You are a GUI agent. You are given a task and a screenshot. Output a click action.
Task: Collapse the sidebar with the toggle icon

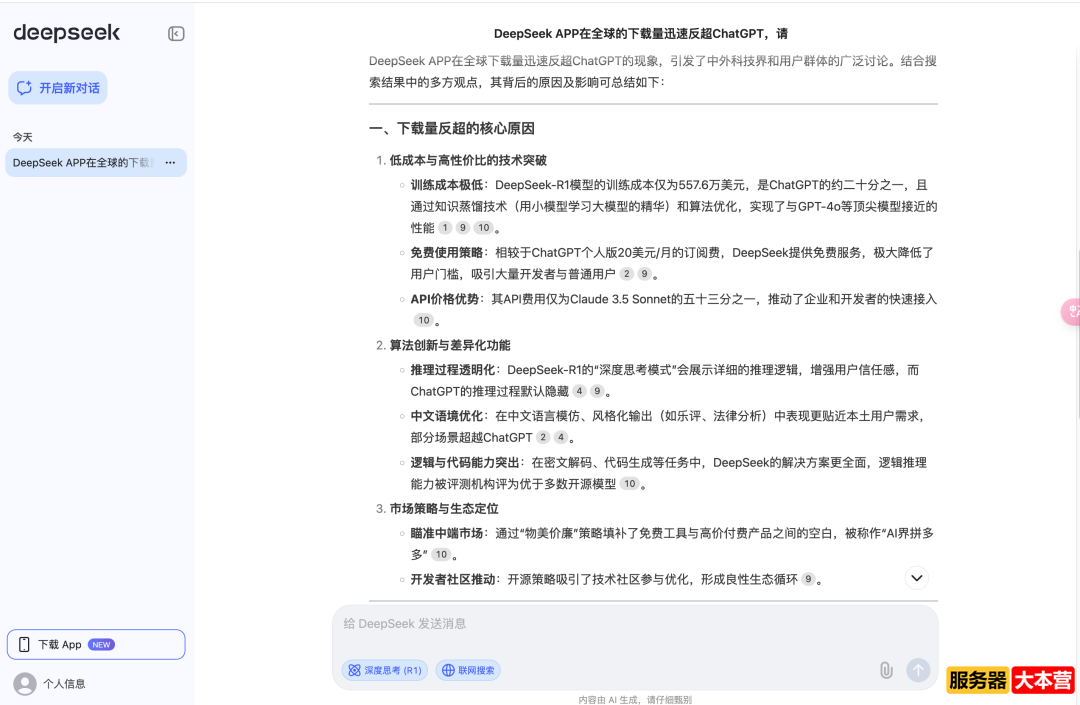(x=176, y=34)
